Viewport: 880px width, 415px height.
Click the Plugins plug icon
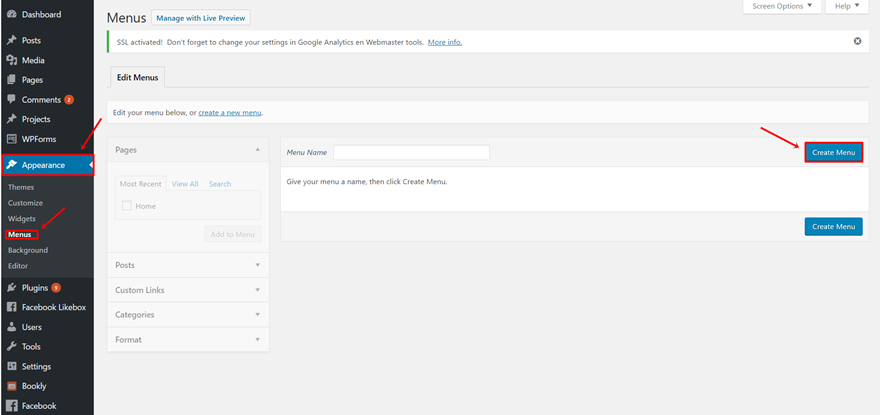(11, 288)
